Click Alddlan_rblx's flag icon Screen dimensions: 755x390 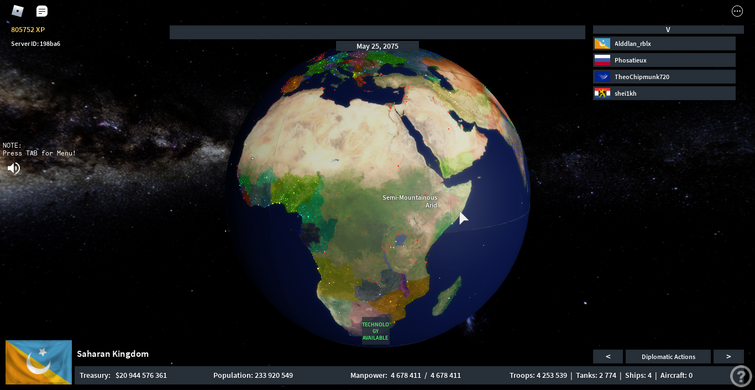click(x=602, y=44)
